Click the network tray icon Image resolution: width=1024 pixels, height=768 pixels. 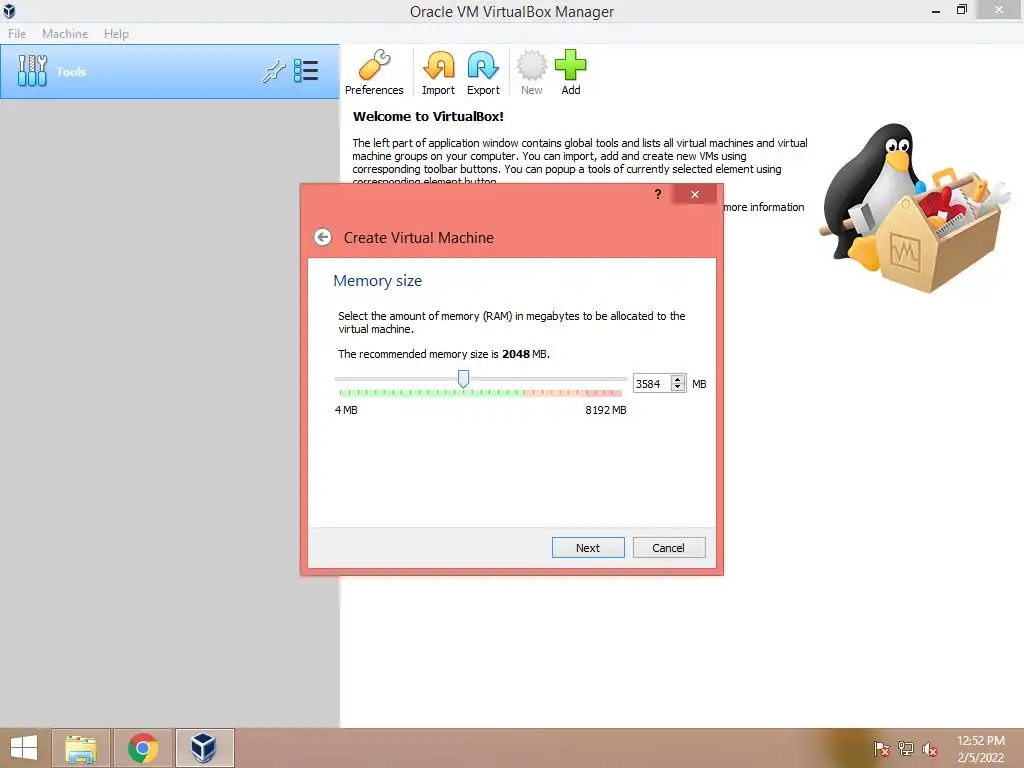point(906,749)
